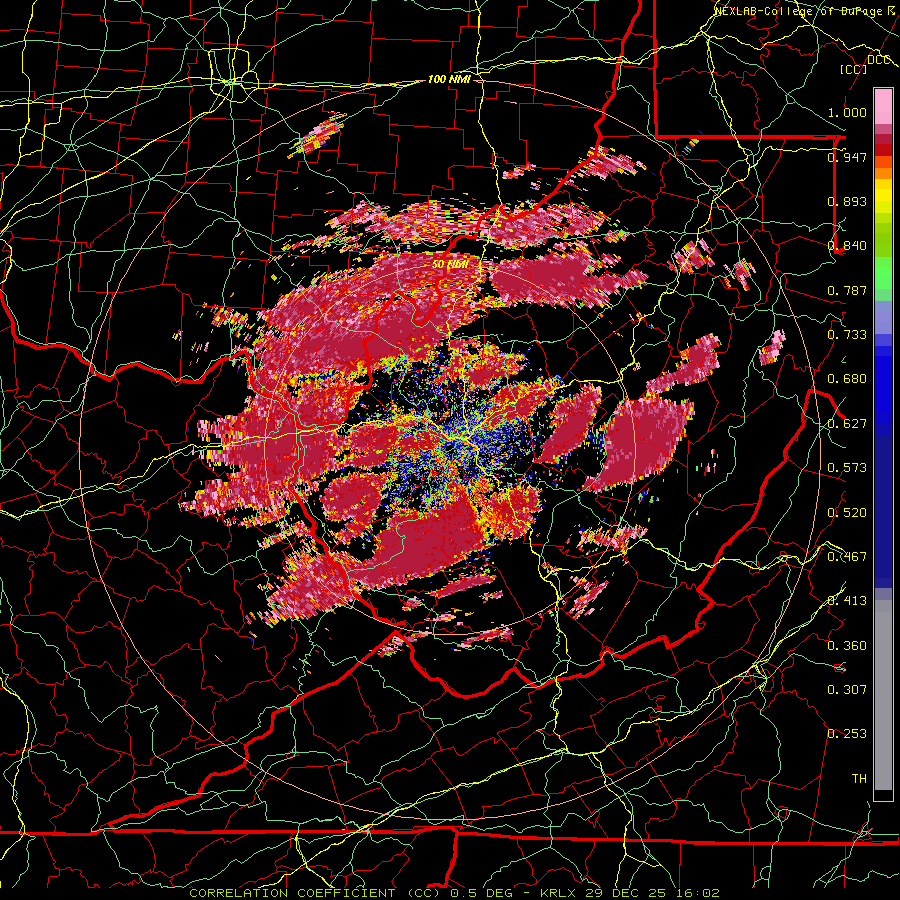Click the "0.627" legend value
The image size is (900, 900).
tap(847, 424)
